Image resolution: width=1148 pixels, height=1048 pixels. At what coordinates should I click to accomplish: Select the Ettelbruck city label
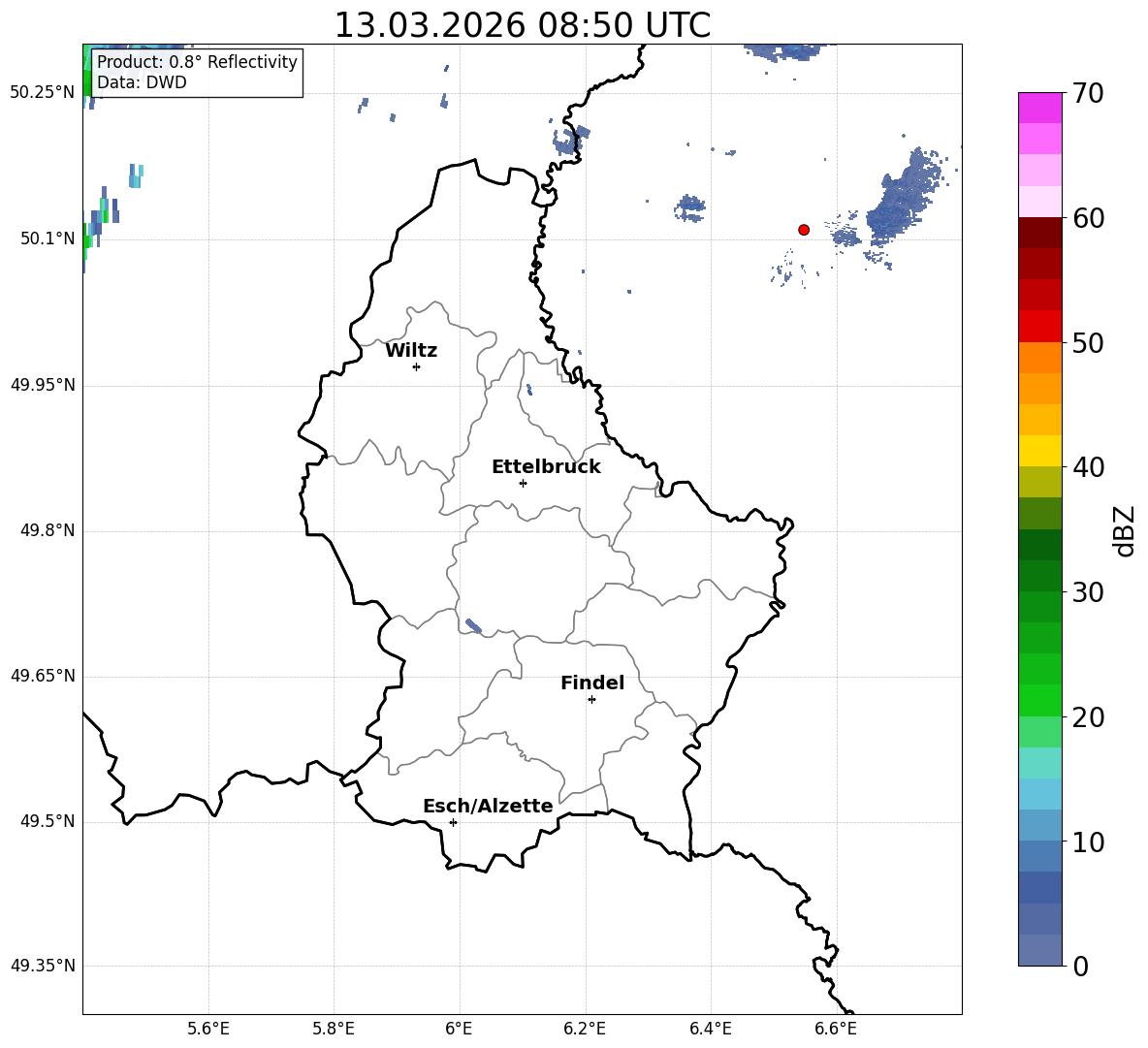(x=545, y=467)
